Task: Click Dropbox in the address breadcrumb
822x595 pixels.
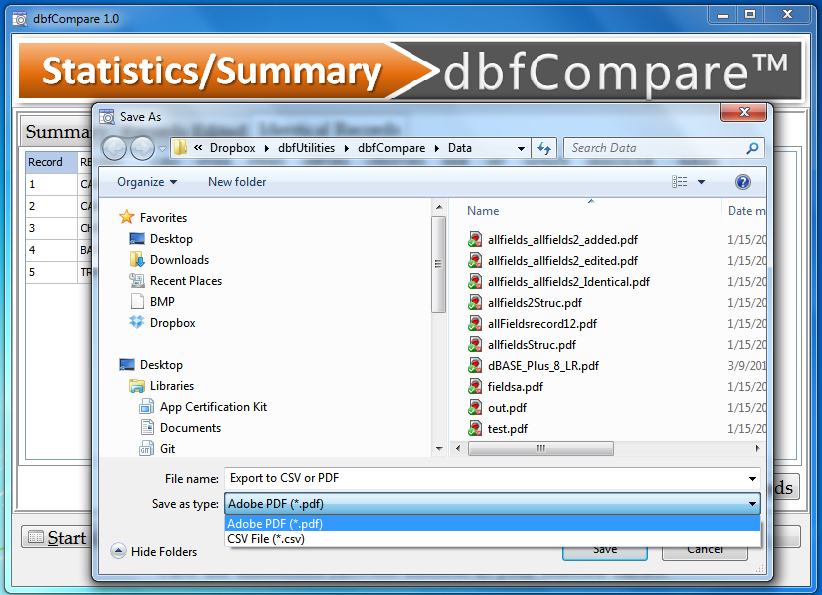Action: coord(232,148)
